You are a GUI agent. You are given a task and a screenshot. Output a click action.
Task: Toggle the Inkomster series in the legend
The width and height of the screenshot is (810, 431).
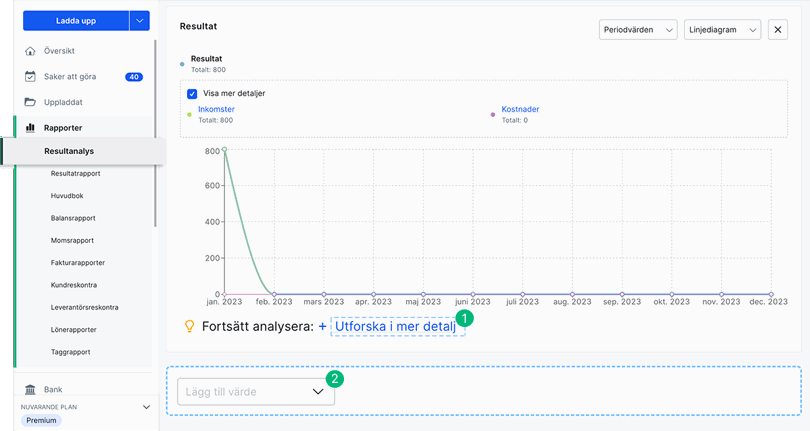216,109
